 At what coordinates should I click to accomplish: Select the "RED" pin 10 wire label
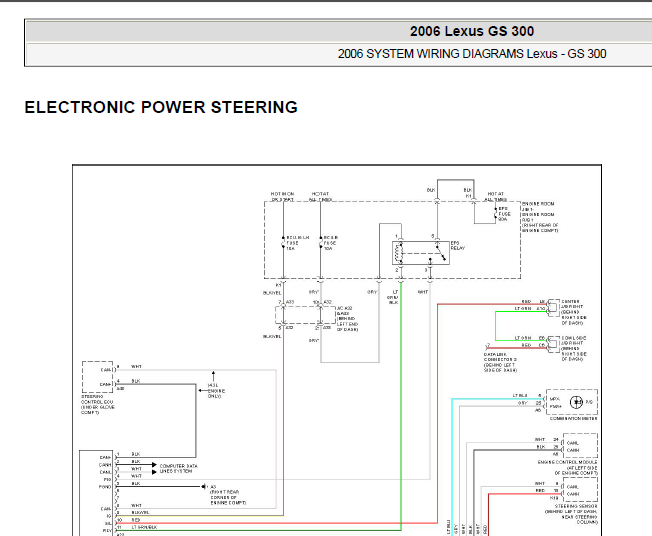pos(136,520)
